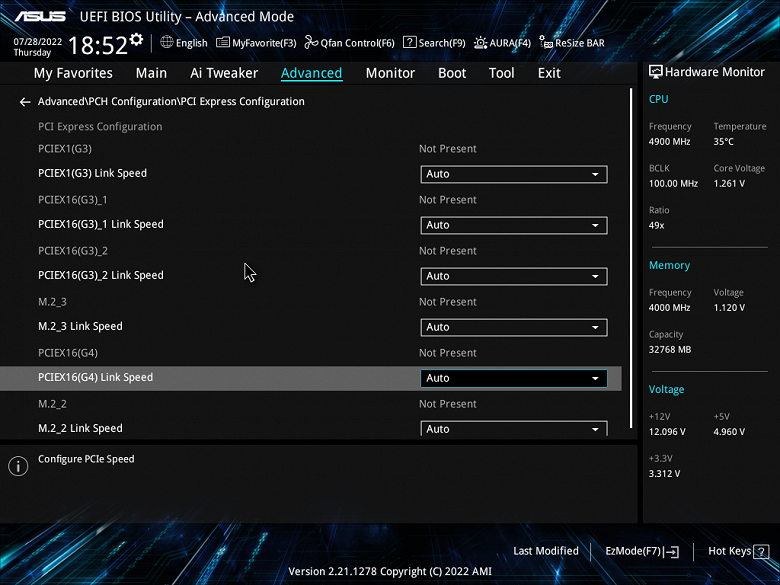The width and height of the screenshot is (780, 585).
Task: Open AURA(F4) lighting icon
Action: click(x=480, y=43)
